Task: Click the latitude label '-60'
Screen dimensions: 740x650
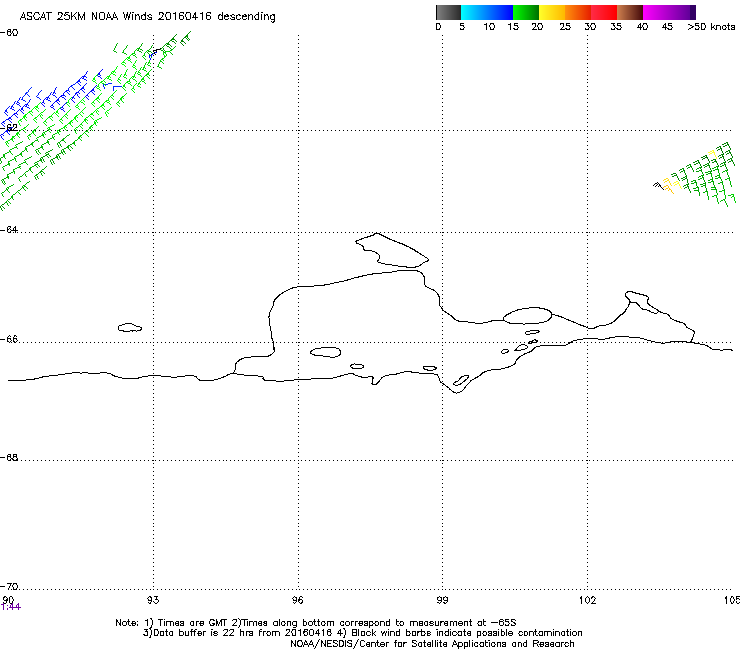Action: click(9, 33)
